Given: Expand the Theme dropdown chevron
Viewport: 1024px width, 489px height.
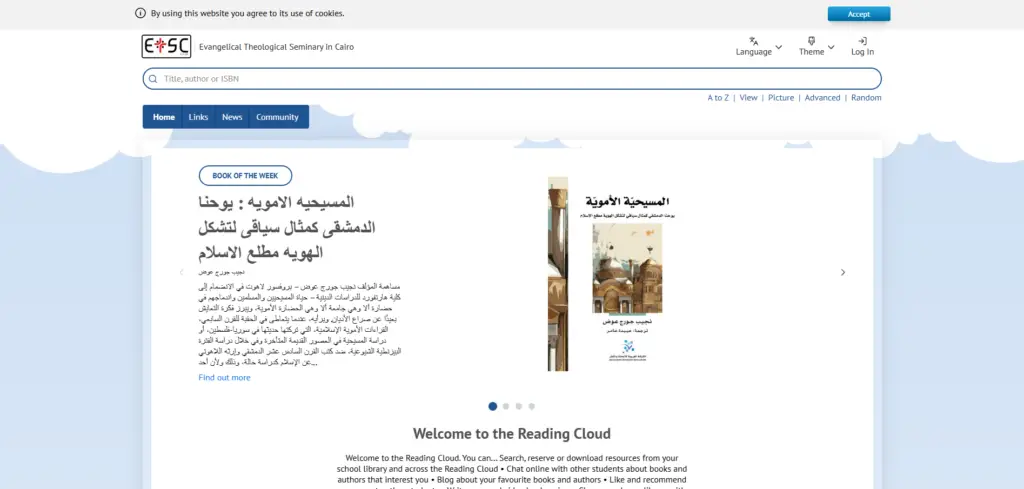Looking at the screenshot, I should coord(832,47).
